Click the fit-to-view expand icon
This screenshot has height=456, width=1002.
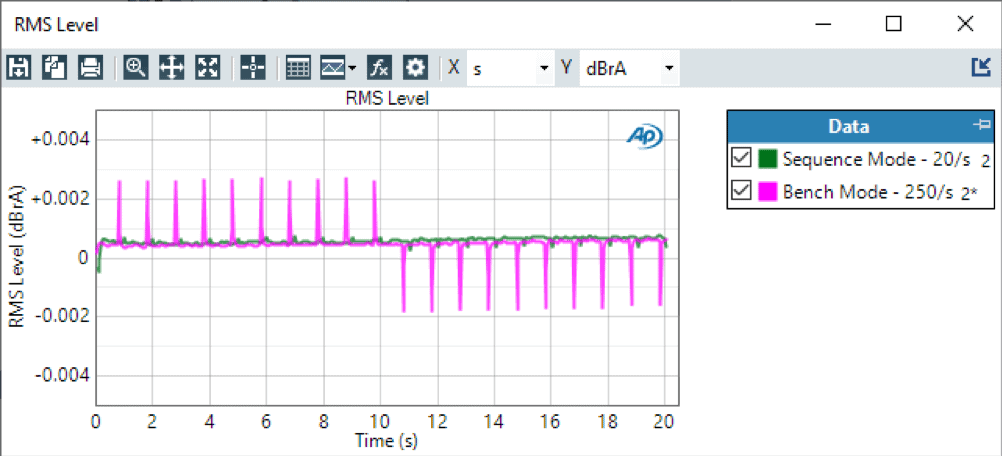click(208, 68)
